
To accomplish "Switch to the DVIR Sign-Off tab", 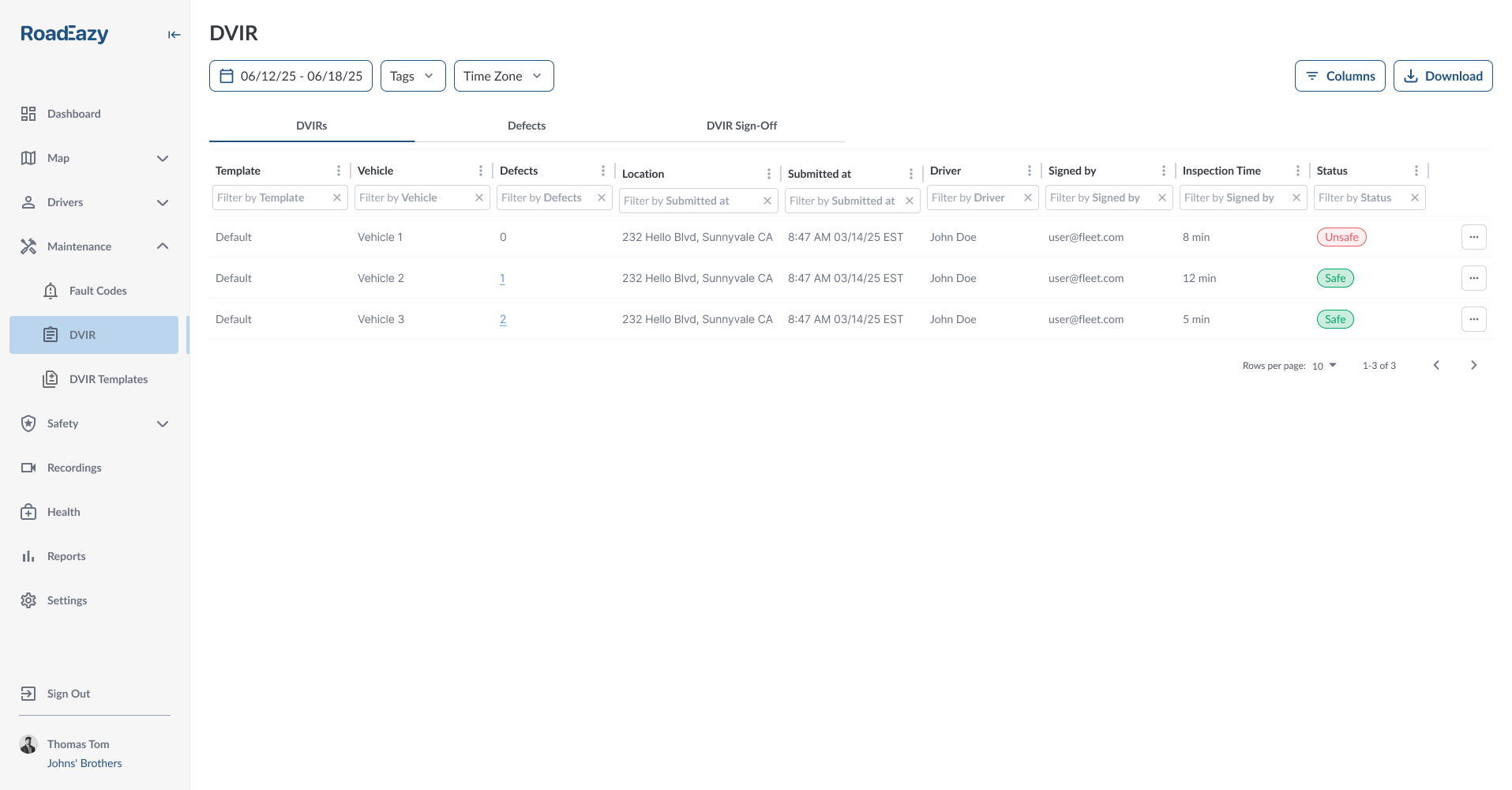I will [x=741, y=126].
